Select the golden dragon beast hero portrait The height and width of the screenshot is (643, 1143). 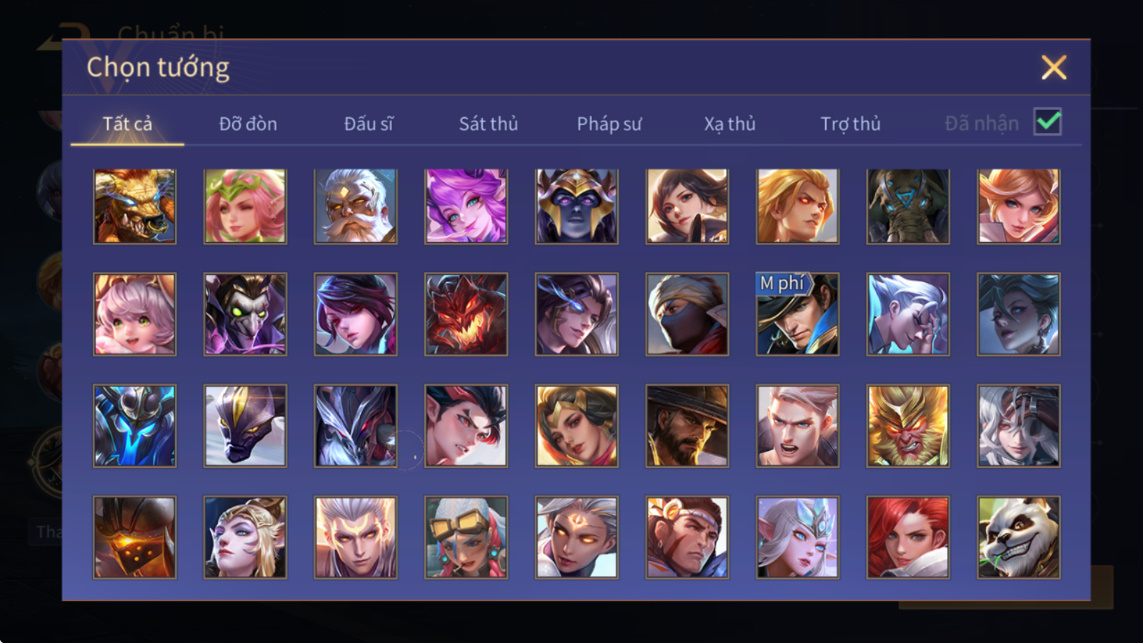tap(135, 206)
